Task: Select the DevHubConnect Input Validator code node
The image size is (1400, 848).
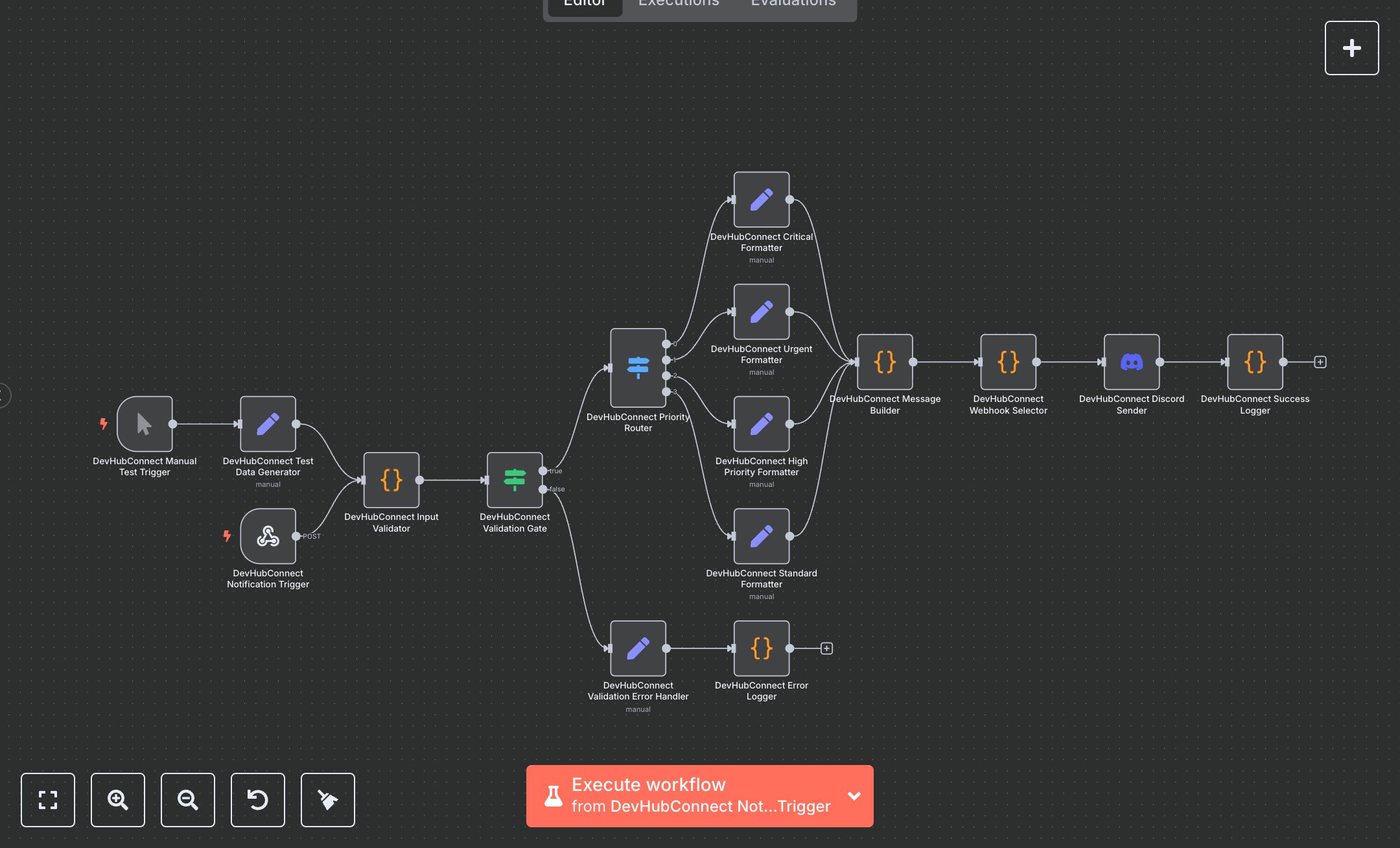Action: tap(391, 480)
